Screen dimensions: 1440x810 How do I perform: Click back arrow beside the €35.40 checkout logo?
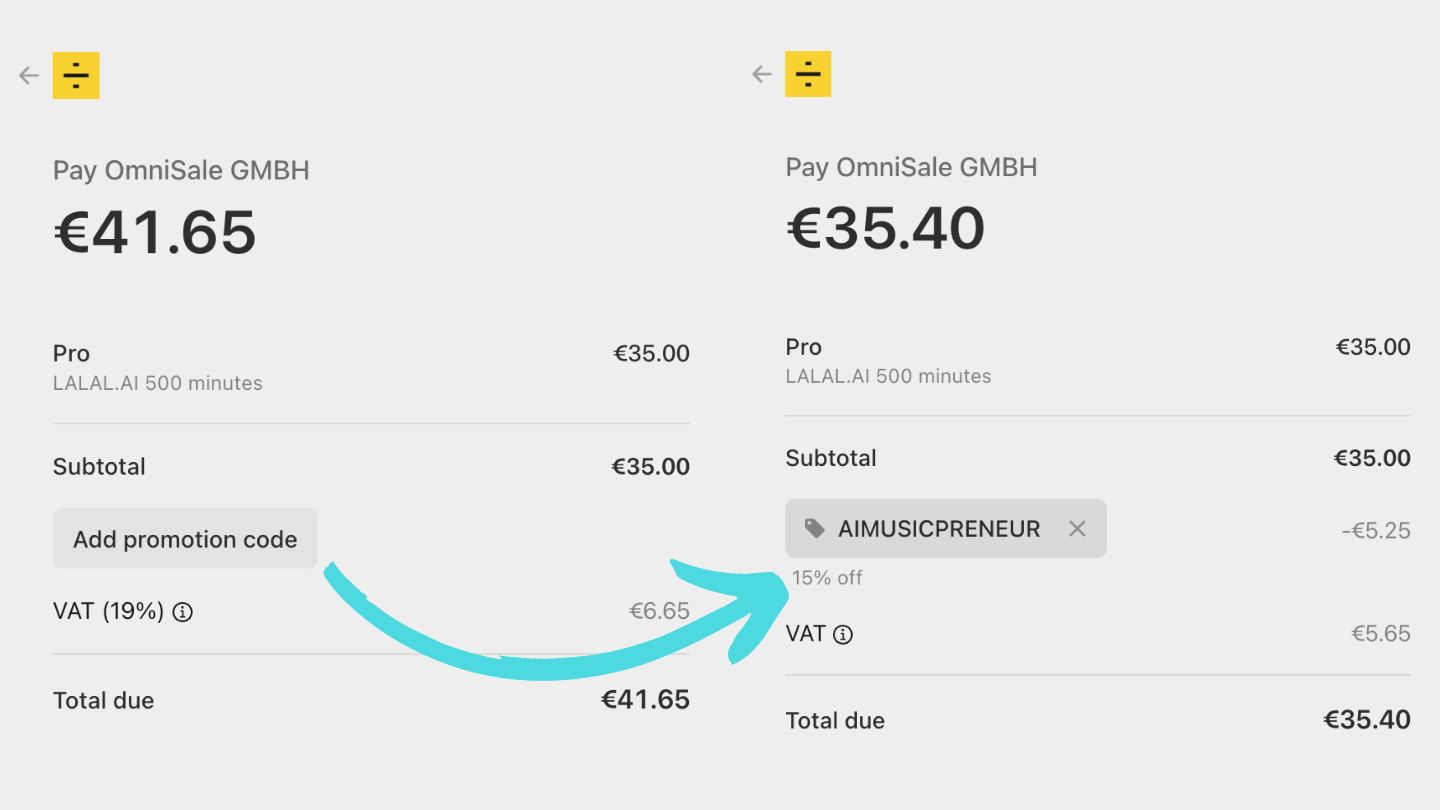click(762, 74)
